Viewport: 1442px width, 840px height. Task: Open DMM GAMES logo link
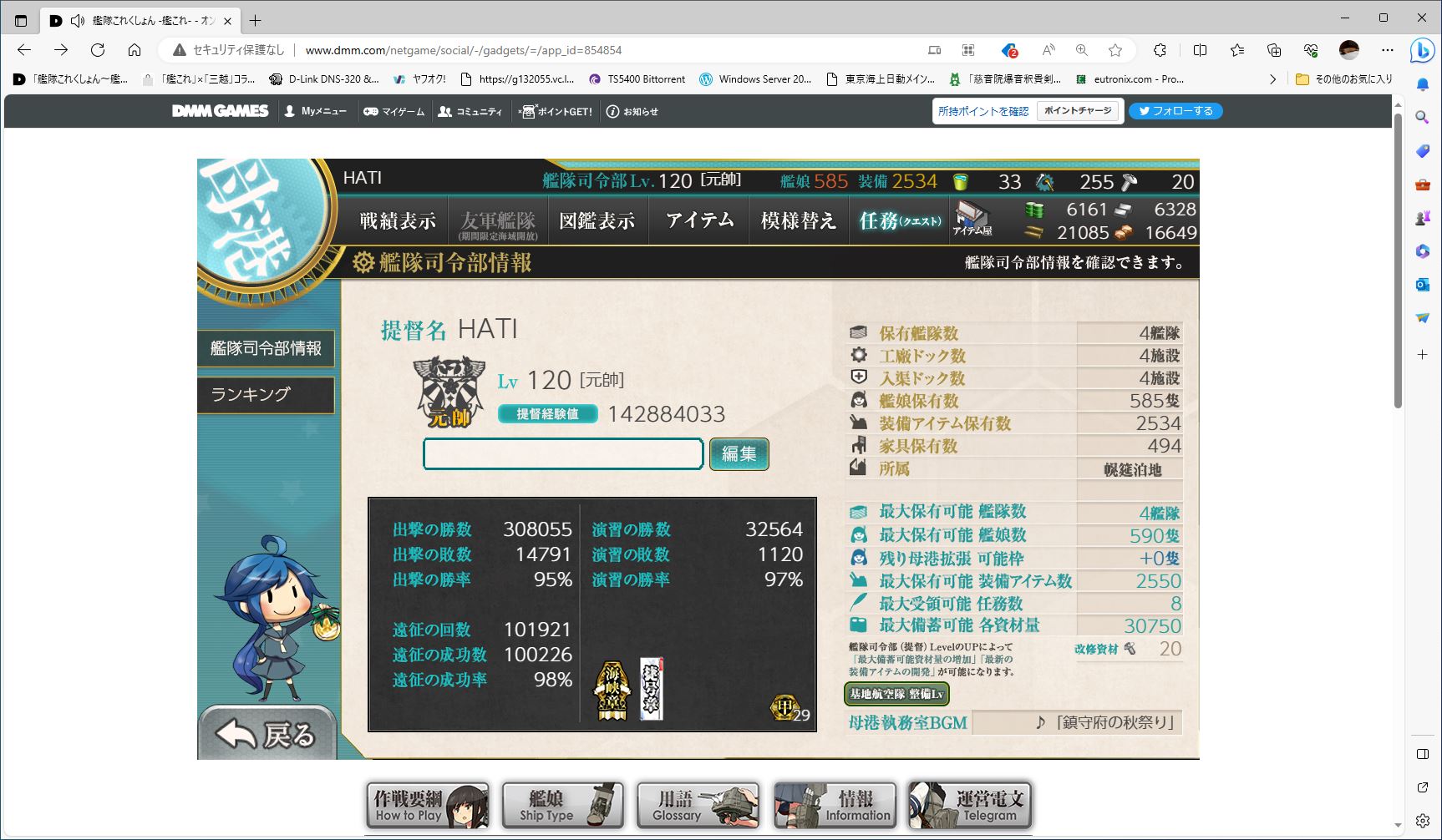(x=220, y=111)
